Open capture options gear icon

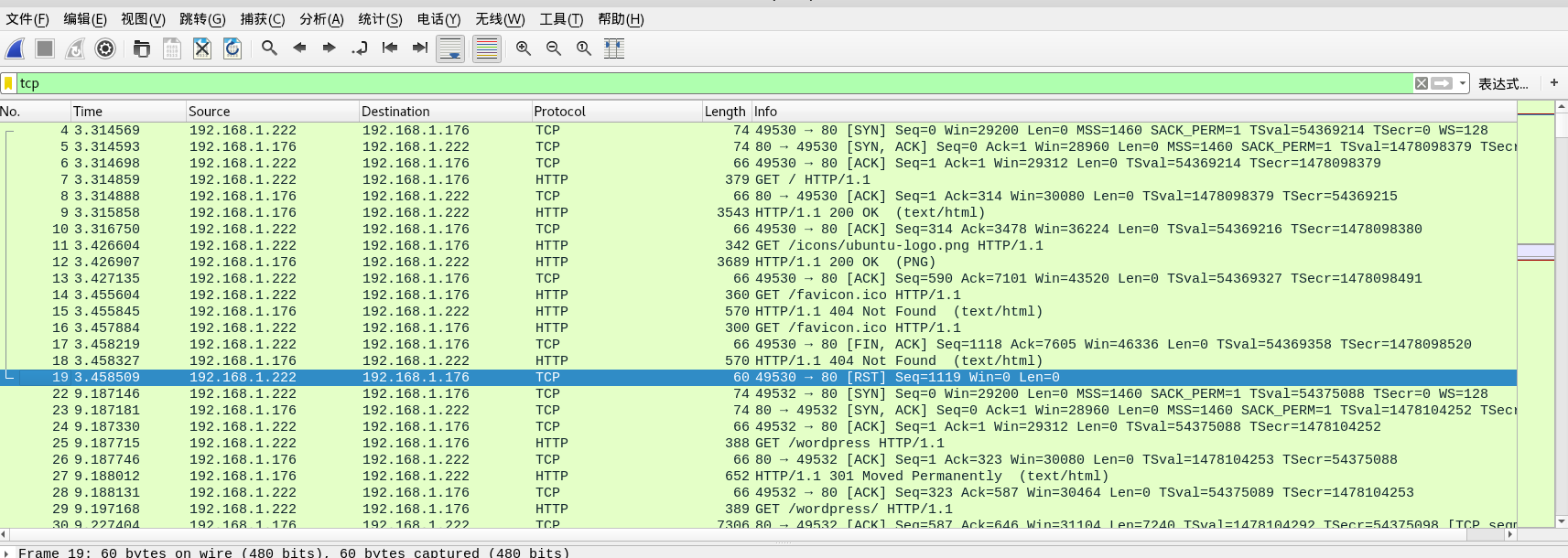pyautogui.click(x=105, y=48)
